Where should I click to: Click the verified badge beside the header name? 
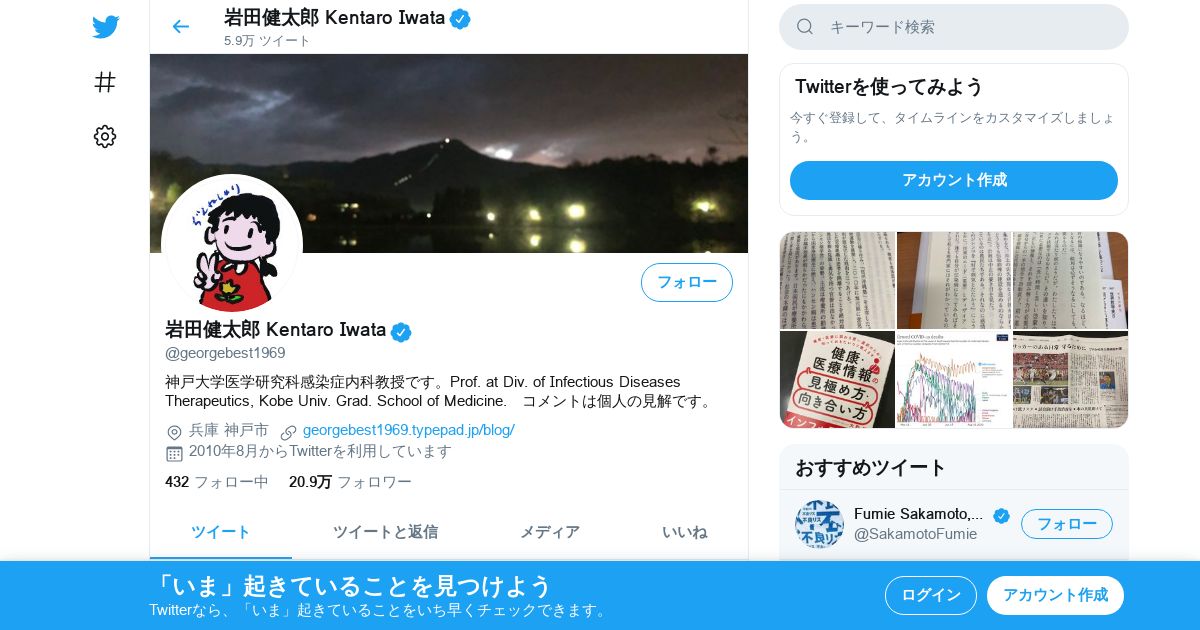tap(460, 18)
